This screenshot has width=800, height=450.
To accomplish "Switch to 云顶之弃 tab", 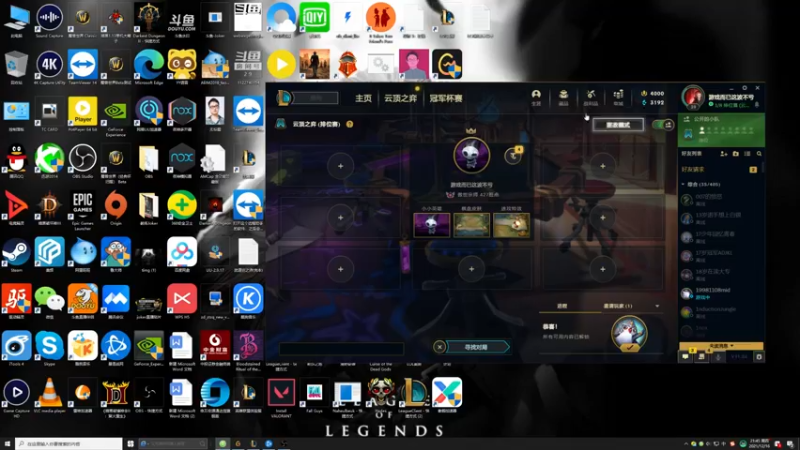I will tap(401, 98).
